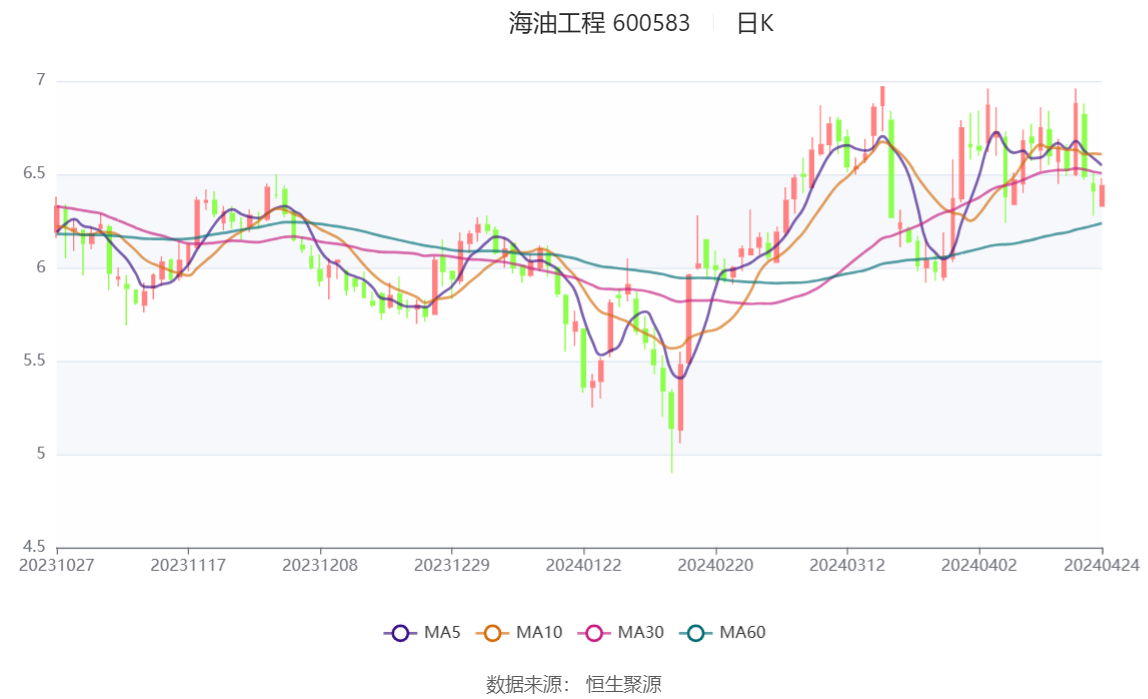The width and height of the screenshot is (1148, 699).
Task: Select the 20240312 x-axis date label
Action: (x=847, y=565)
